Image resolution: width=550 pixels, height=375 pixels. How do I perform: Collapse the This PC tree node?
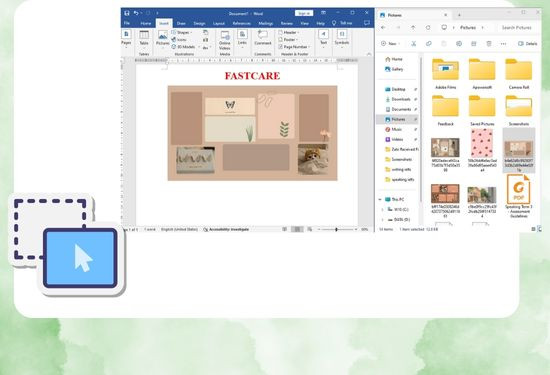click(380, 199)
